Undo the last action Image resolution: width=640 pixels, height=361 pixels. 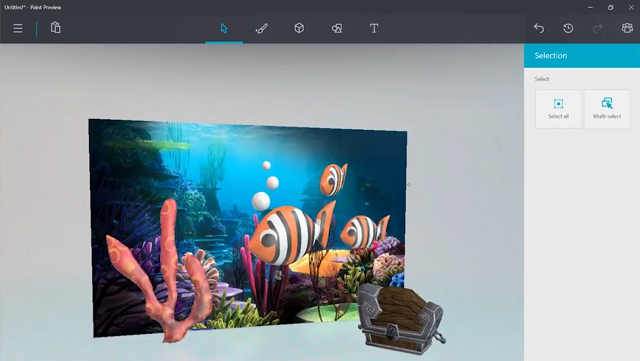pos(539,28)
